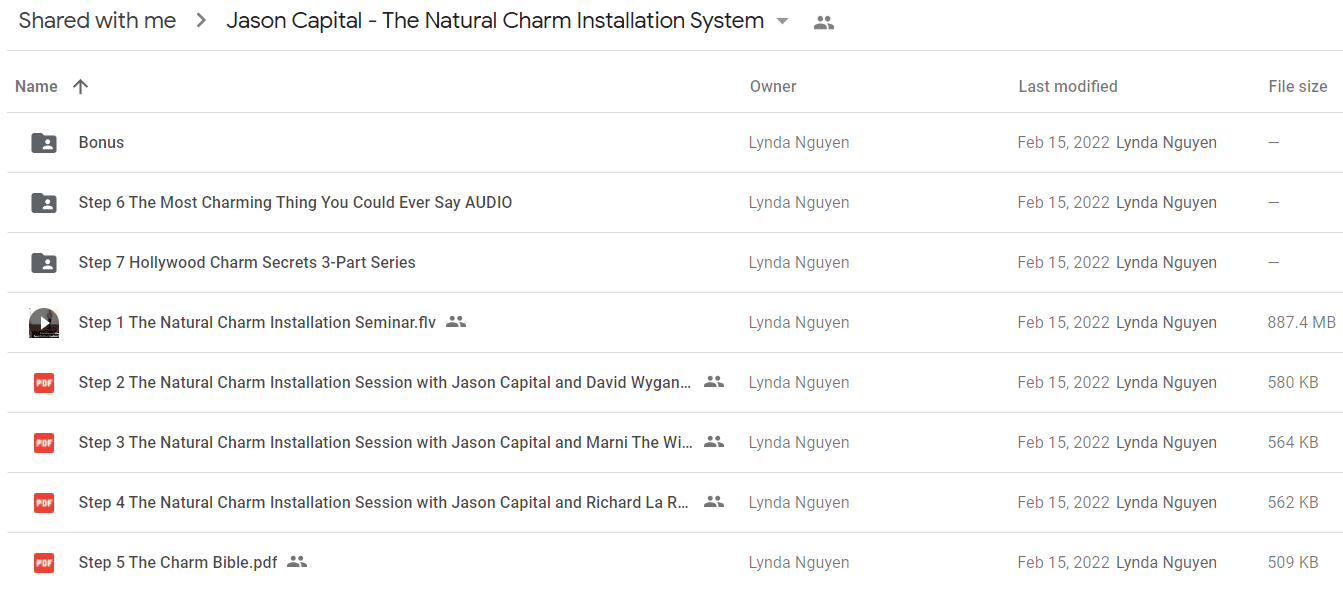The image size is (1343, 589).
Task: Sort by File size column header
Action: [1298, 87]
